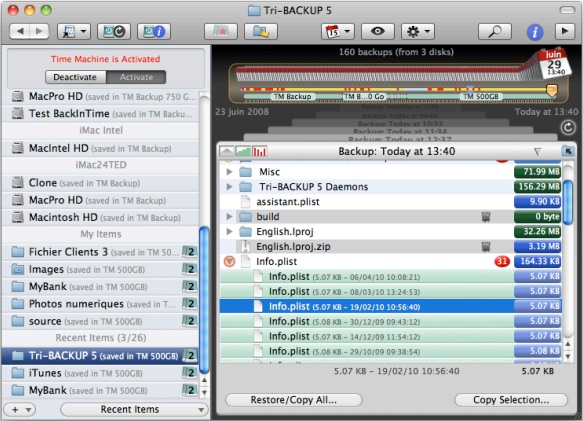Click the 71.99 MB size badge for Misc

pyautogui.click(x=538, y=172)
